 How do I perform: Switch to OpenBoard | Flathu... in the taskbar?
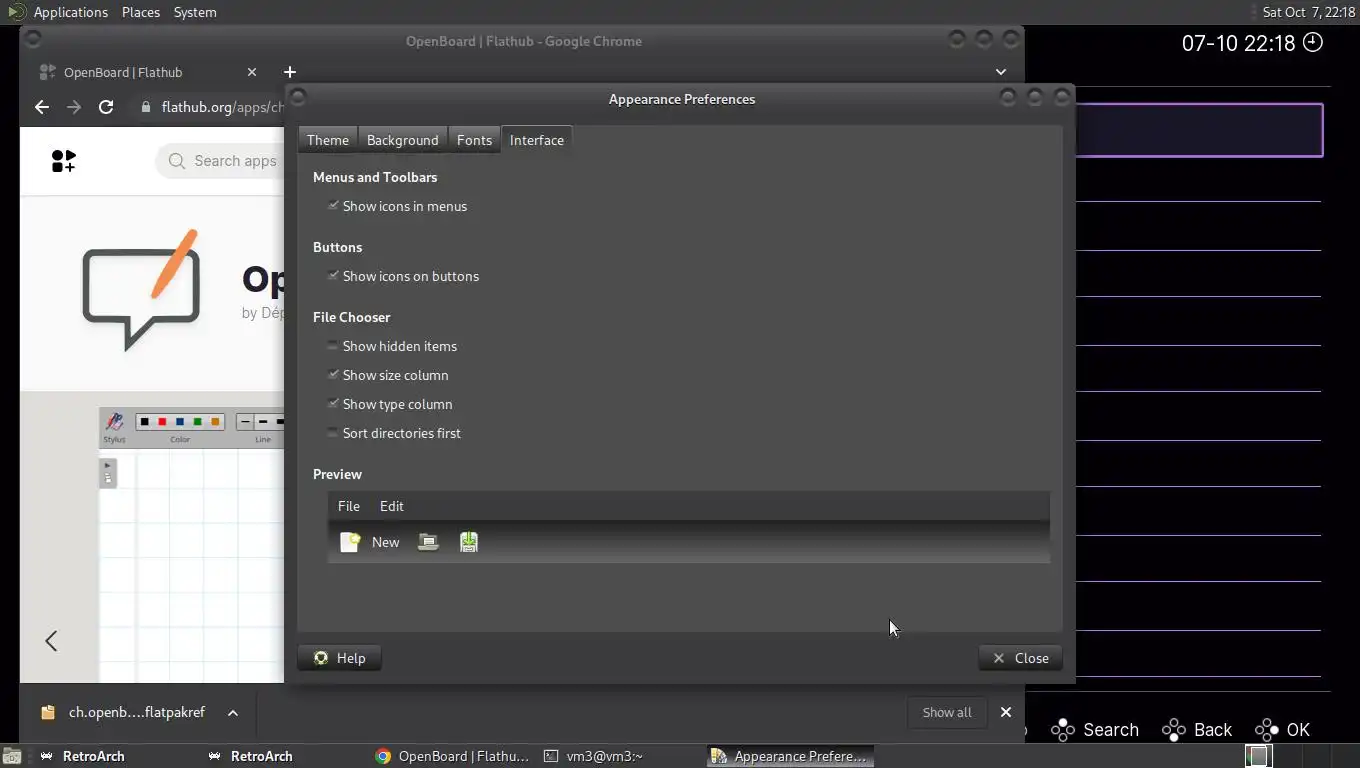click(x=452, y=756)
